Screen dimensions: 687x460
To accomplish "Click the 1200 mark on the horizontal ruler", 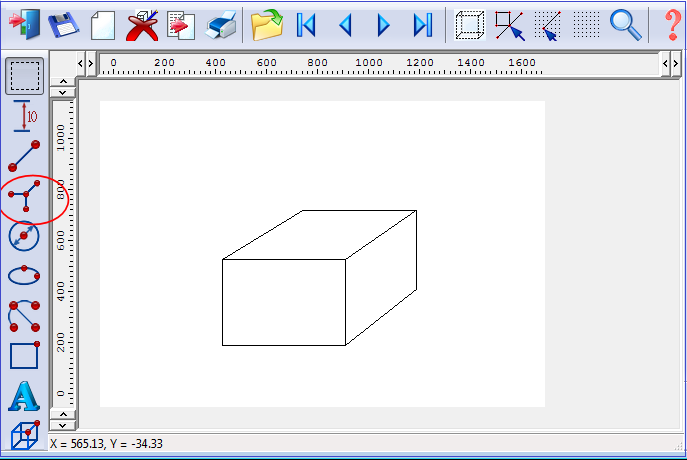I will coord(420,63).
